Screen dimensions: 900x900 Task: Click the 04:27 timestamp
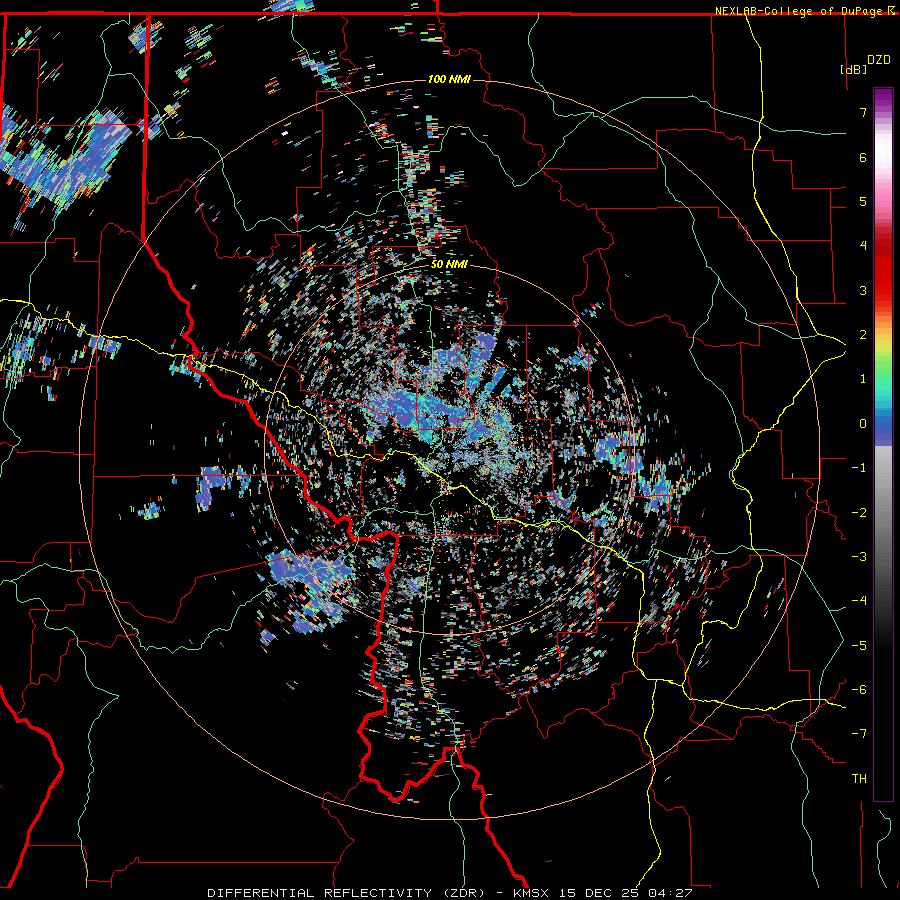click(669, 893)
